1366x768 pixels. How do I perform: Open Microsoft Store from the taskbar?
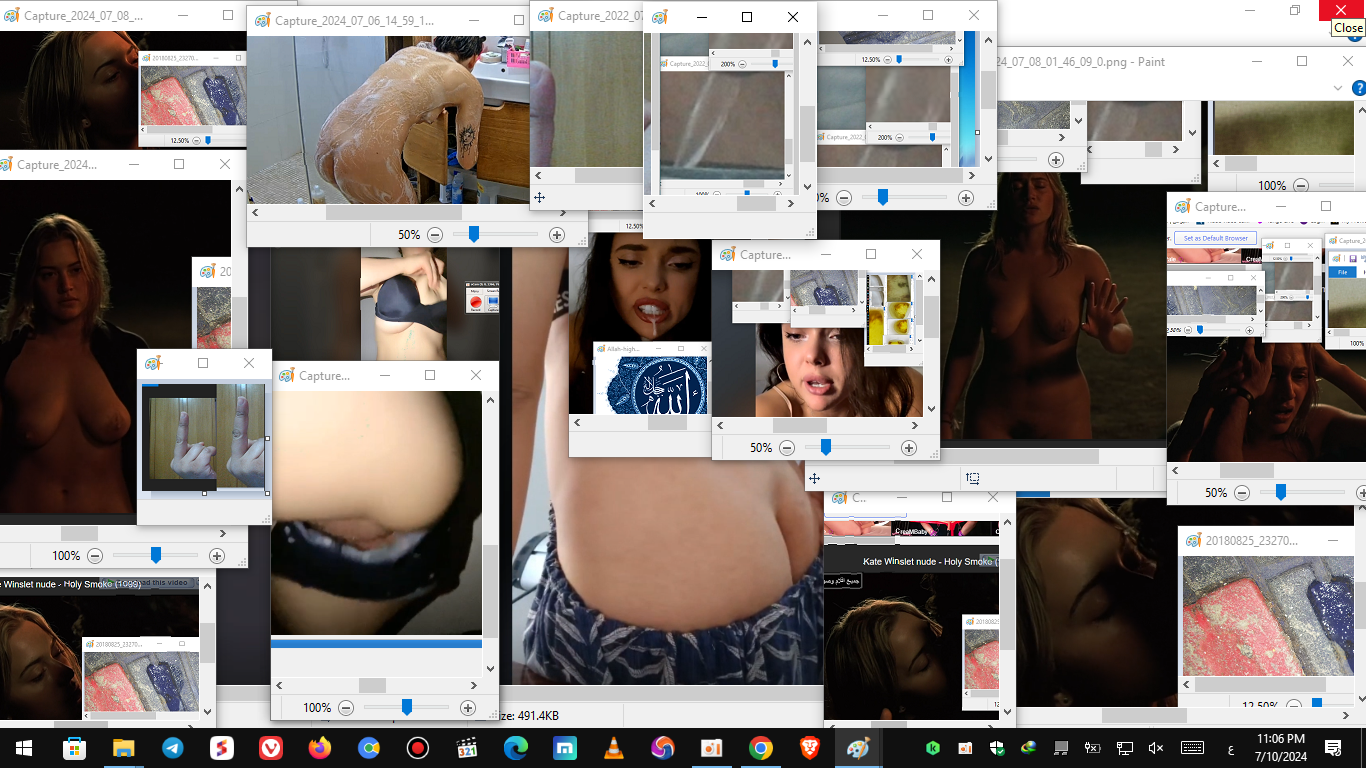pos(74,747)
